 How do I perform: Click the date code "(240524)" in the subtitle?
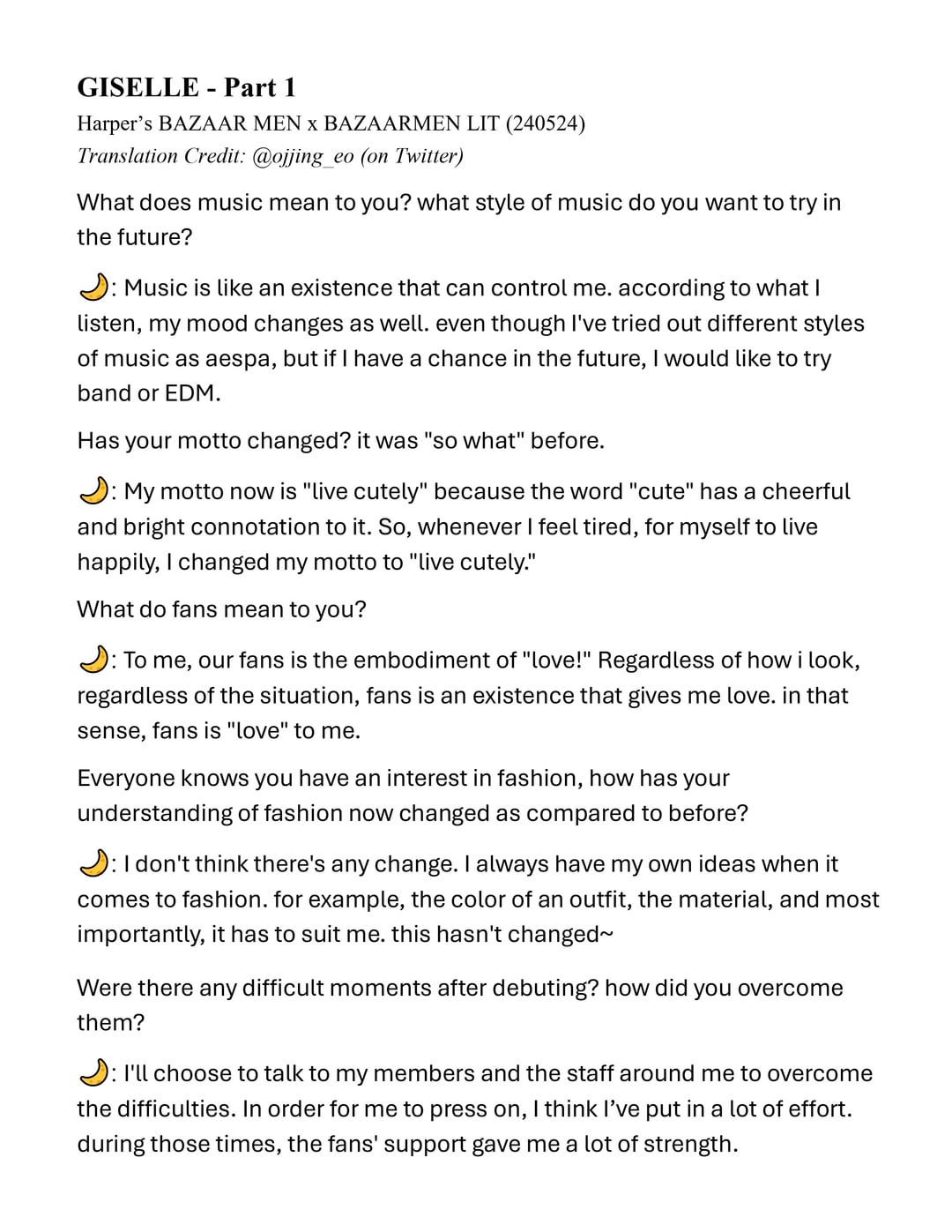coord(545,123)
